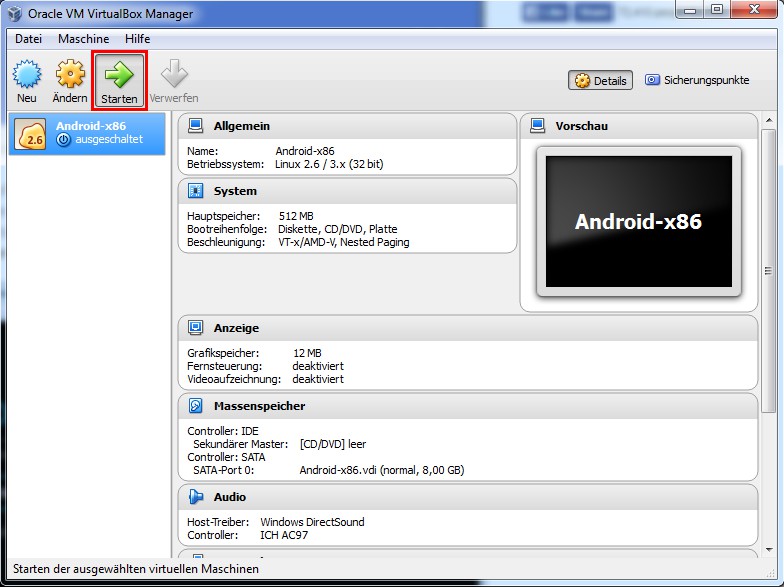The width and height of the screenshot is (784, 587).
Task: Click the Massenspeicher disk icon
Action: click(x=196, y=406)
